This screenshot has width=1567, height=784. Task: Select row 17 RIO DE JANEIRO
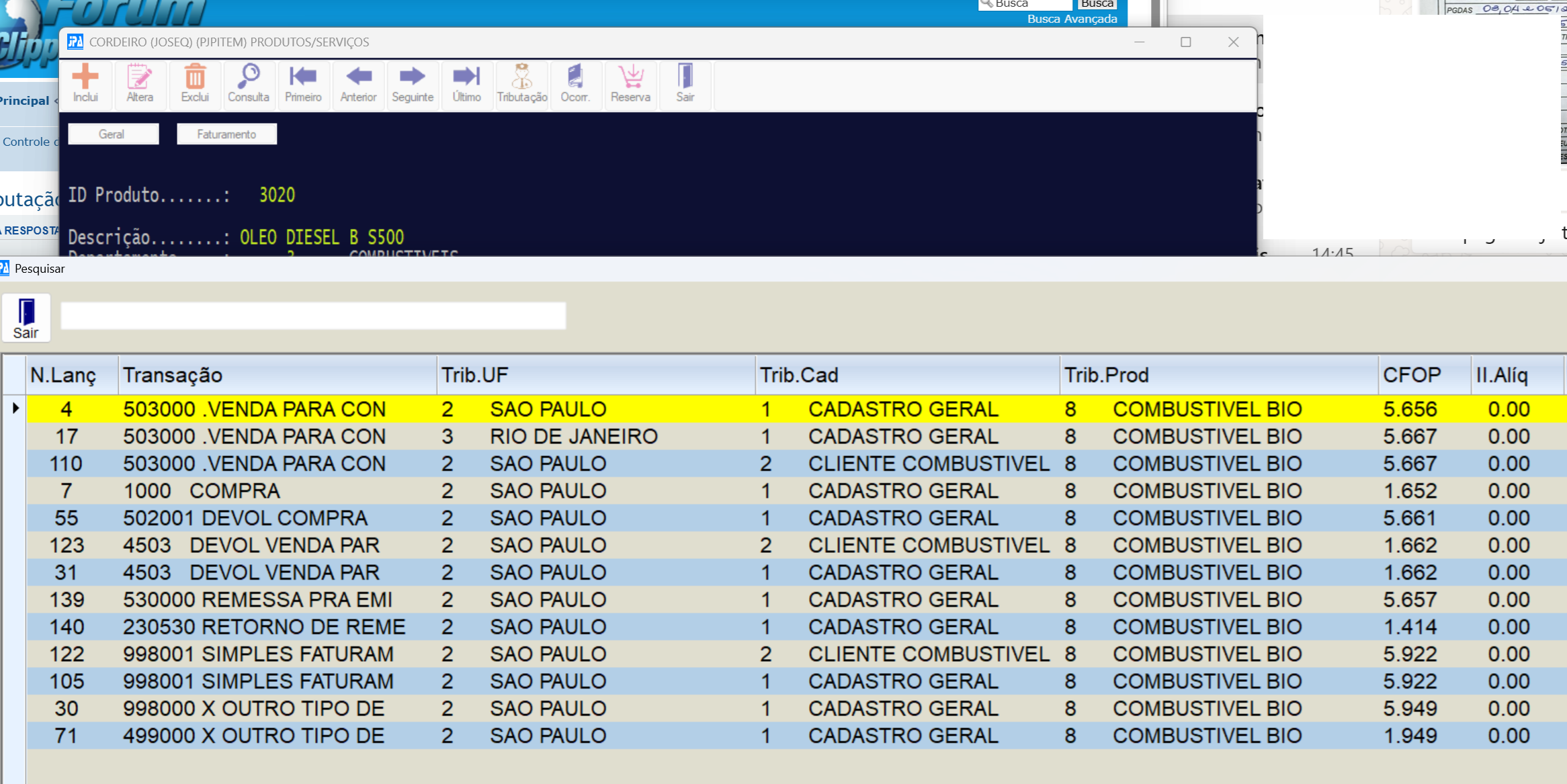(573, 437)
